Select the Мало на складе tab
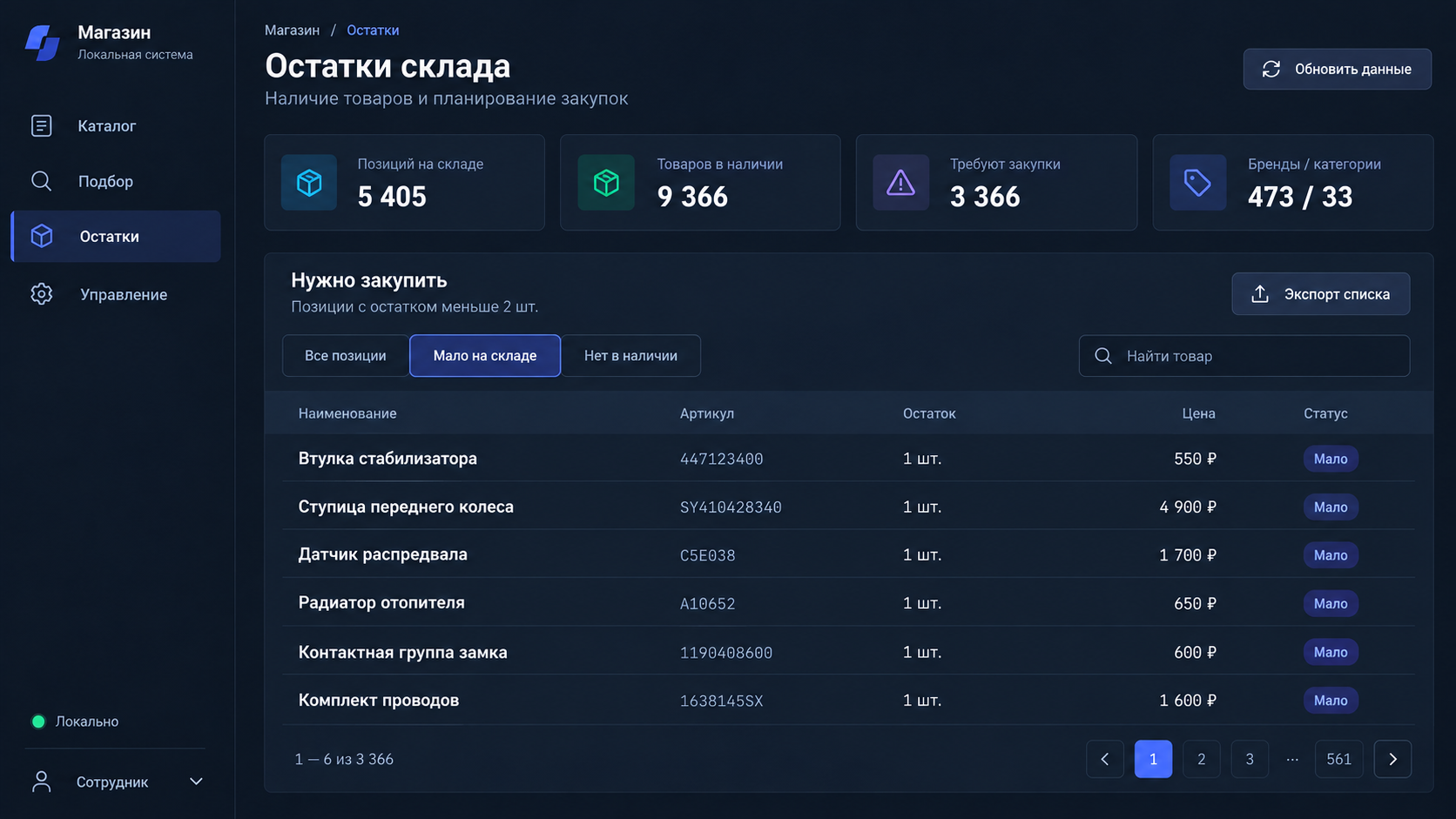Screen dimensions: 1456x819 485,356
